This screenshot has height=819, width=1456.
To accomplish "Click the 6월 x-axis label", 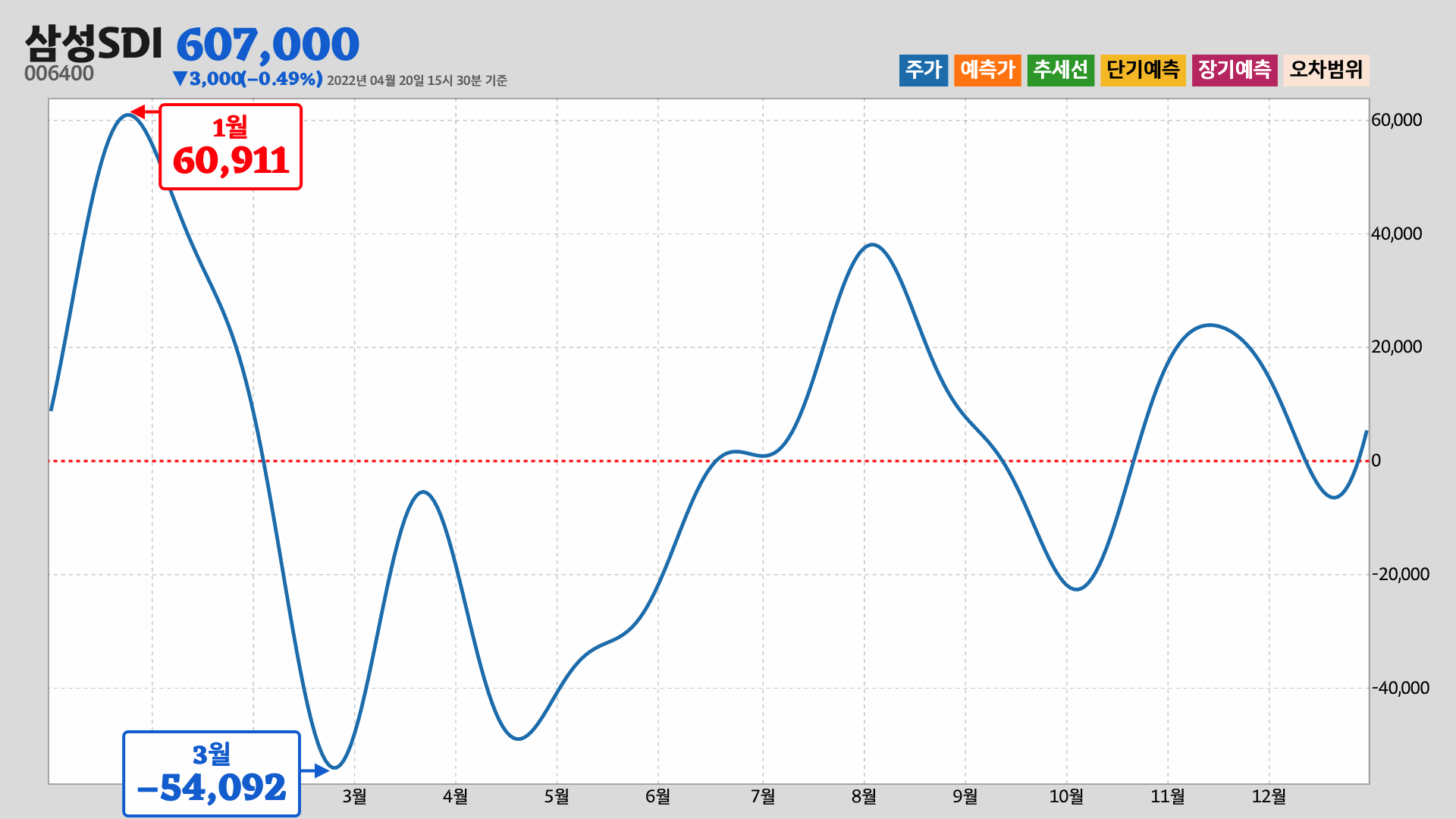I will pyautogui.click(x=657, y=796).
